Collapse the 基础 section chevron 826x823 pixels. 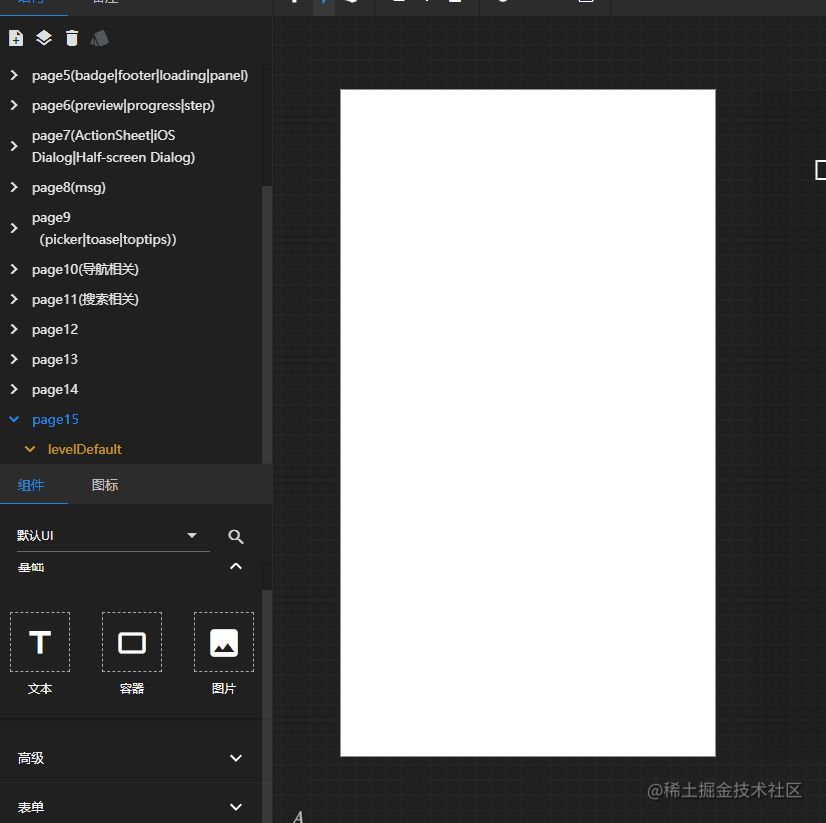[x=235, y=566]
